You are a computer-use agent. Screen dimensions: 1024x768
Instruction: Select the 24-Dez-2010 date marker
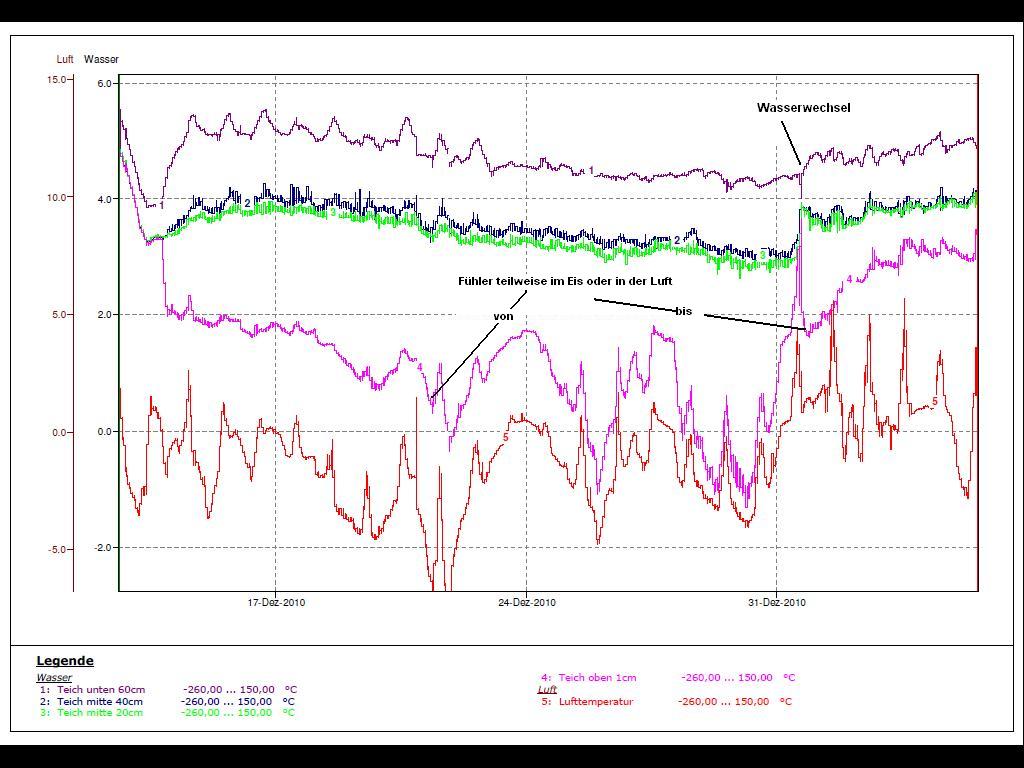click(x=527, y=603)
